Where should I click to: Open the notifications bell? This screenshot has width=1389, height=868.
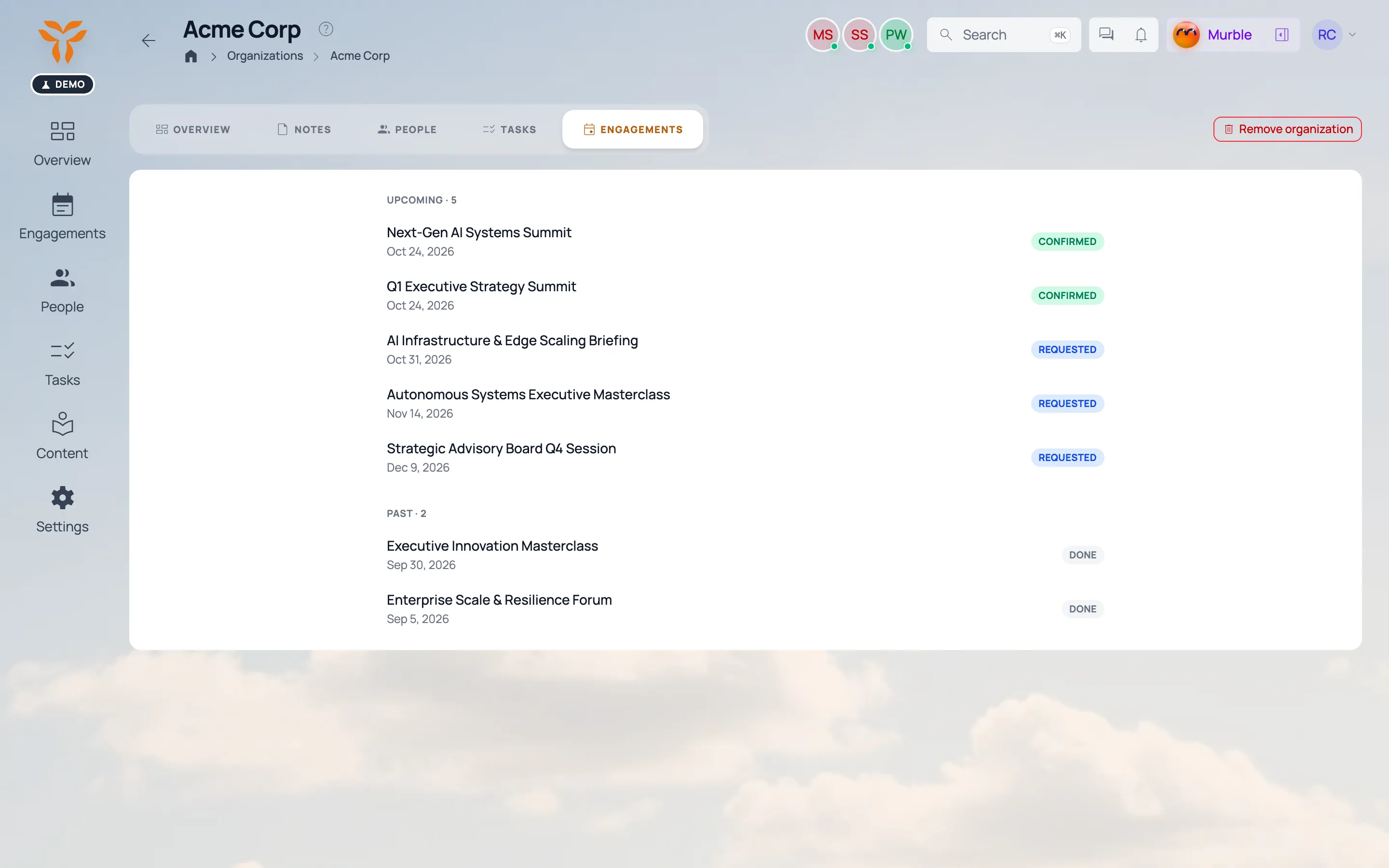point(1141,34)
